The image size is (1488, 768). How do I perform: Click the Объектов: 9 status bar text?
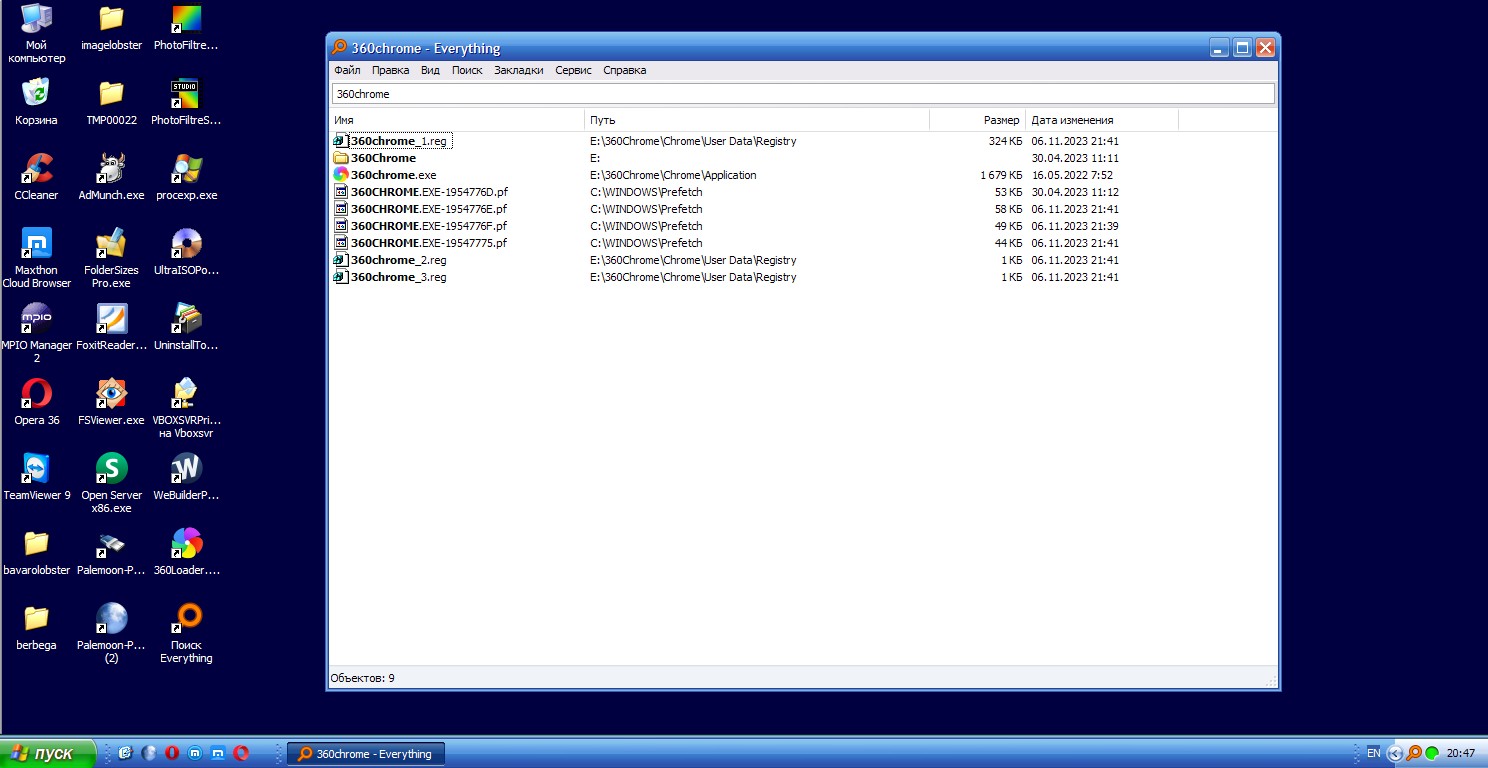[362, 678]
